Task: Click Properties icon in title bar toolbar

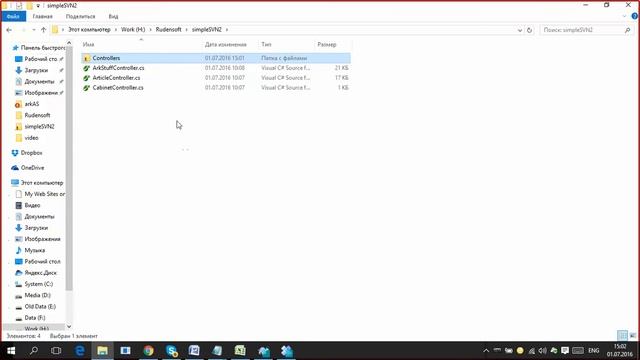Action: click(x=19, y=6)
